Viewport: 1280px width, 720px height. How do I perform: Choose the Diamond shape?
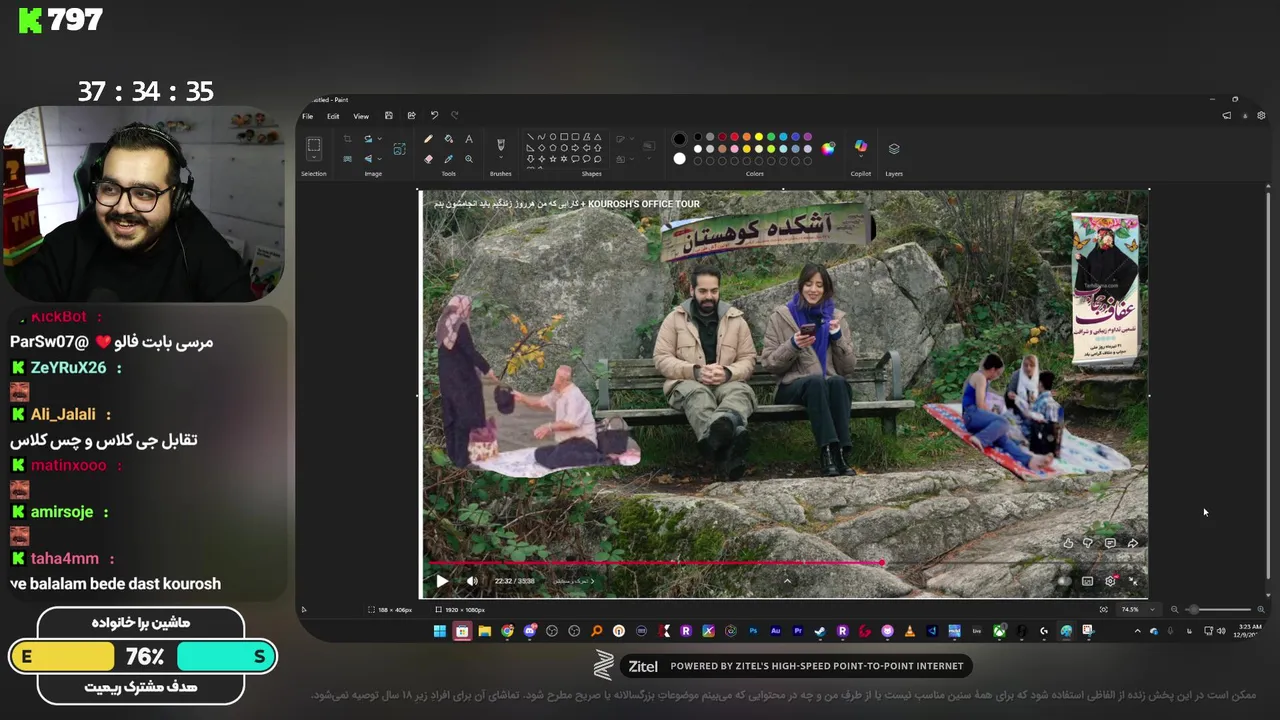(x=541, y=148)
